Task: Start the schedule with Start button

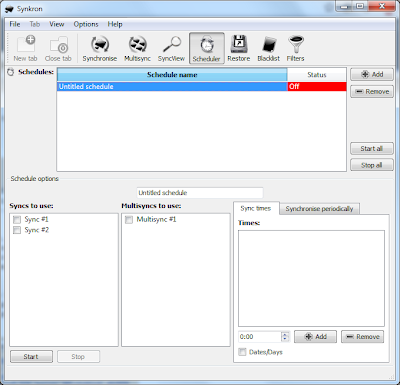Action: (31, 357)
